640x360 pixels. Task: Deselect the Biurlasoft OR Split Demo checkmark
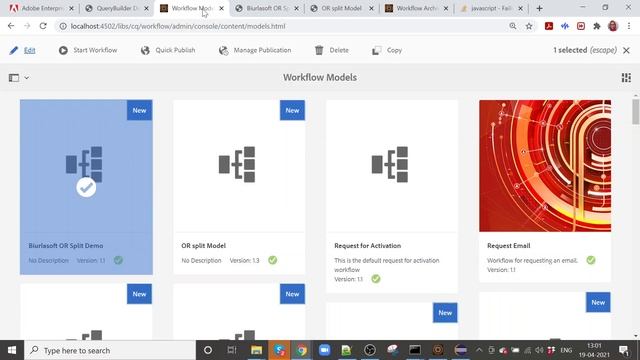coord(86,187)
